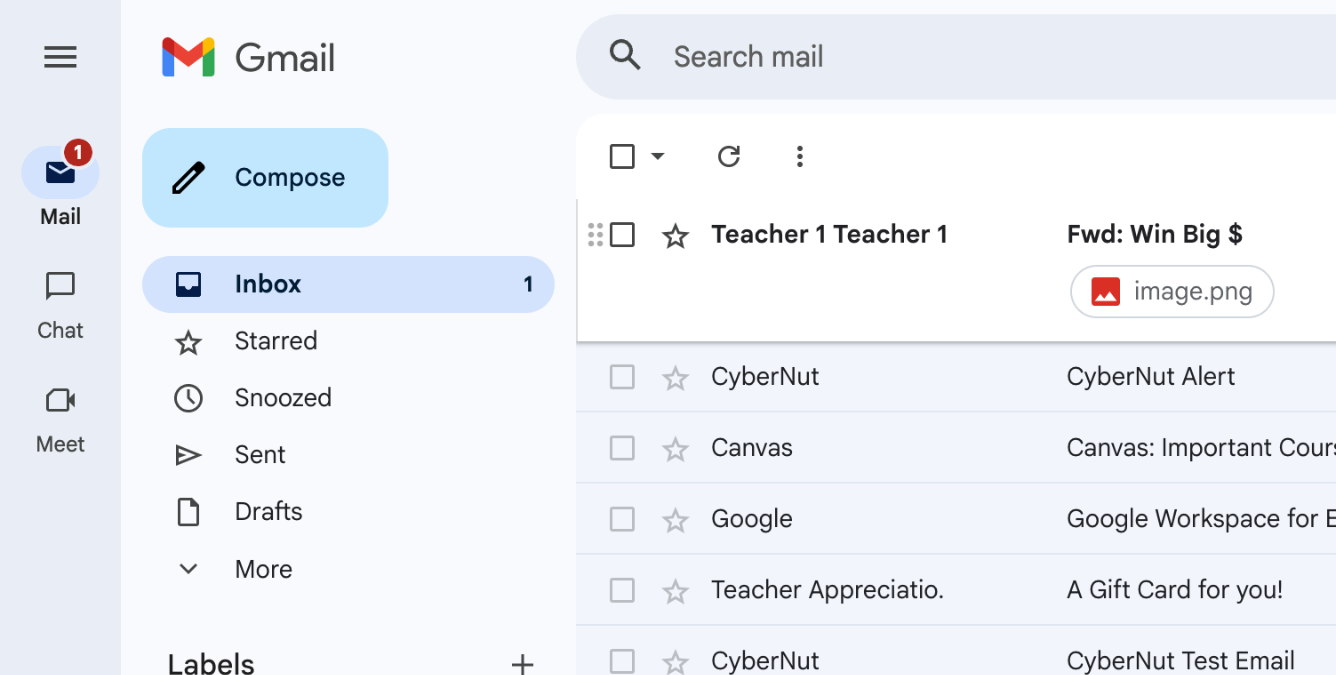Select the Teacher Appreciation email checkbox
The height and width of the screenshot is (675, 1336).
tap(622, 590)
